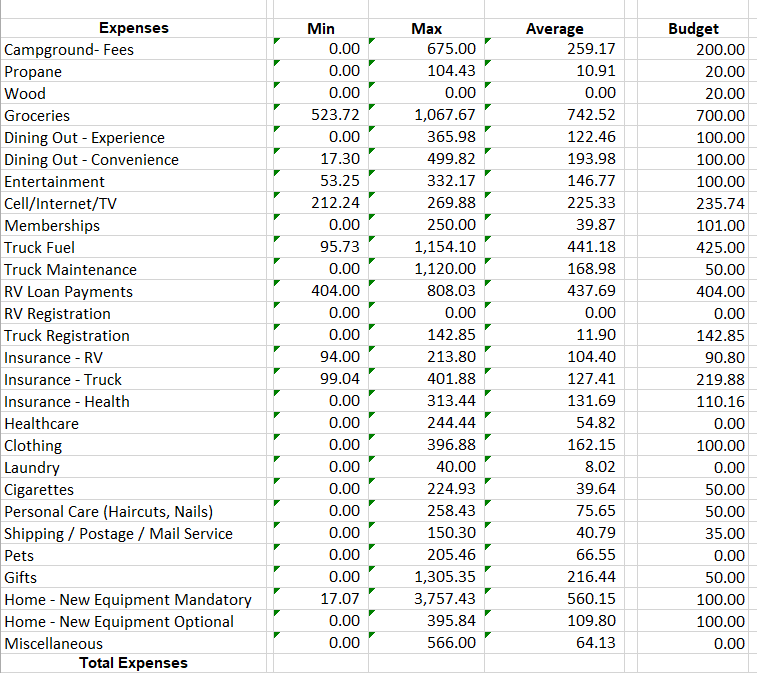The image size is (757, 673).
Task: Select Entertainment min value 53.25
Action: point(340,181)
